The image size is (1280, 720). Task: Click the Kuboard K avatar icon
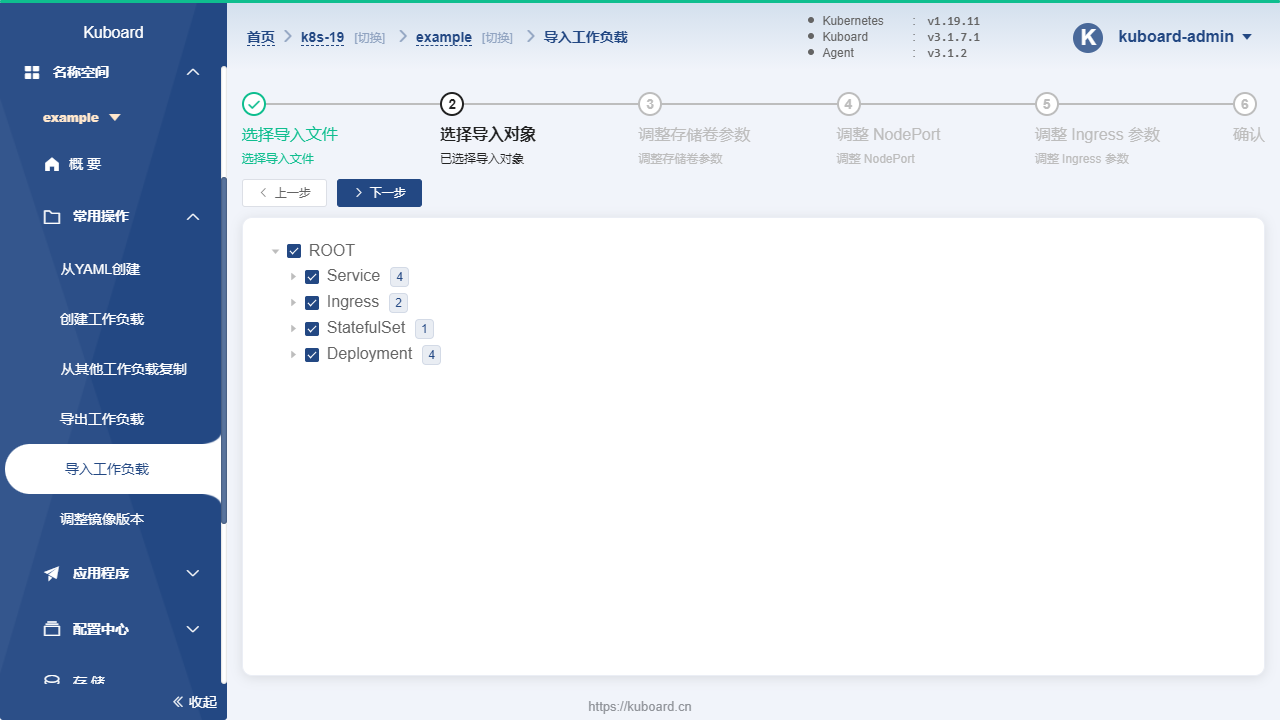coord(1088,37)
